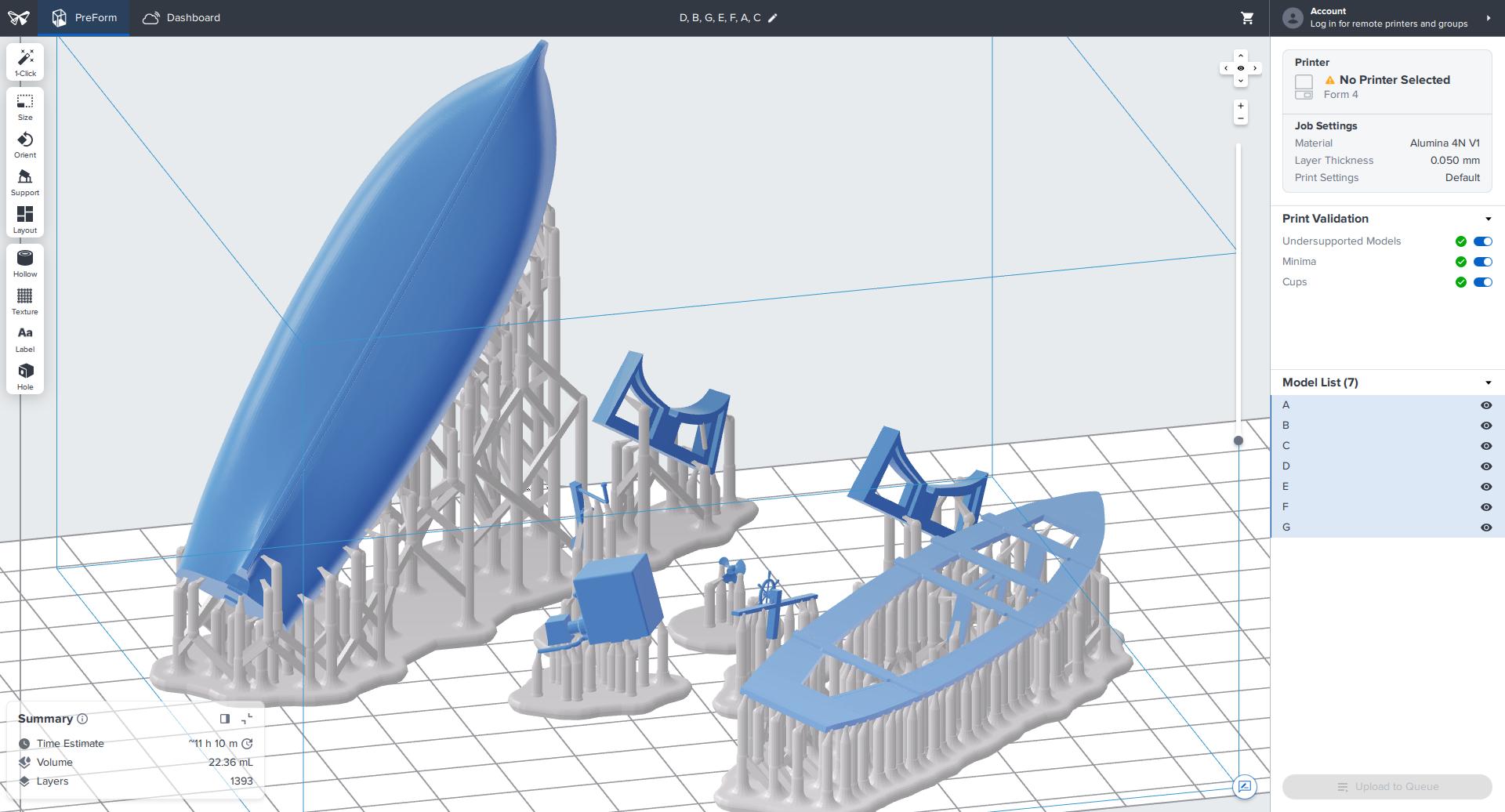Image resolution: width=1505 pixels, height=812 pixels.
Task: Open the Layout tool
Action: click(25, 220)
